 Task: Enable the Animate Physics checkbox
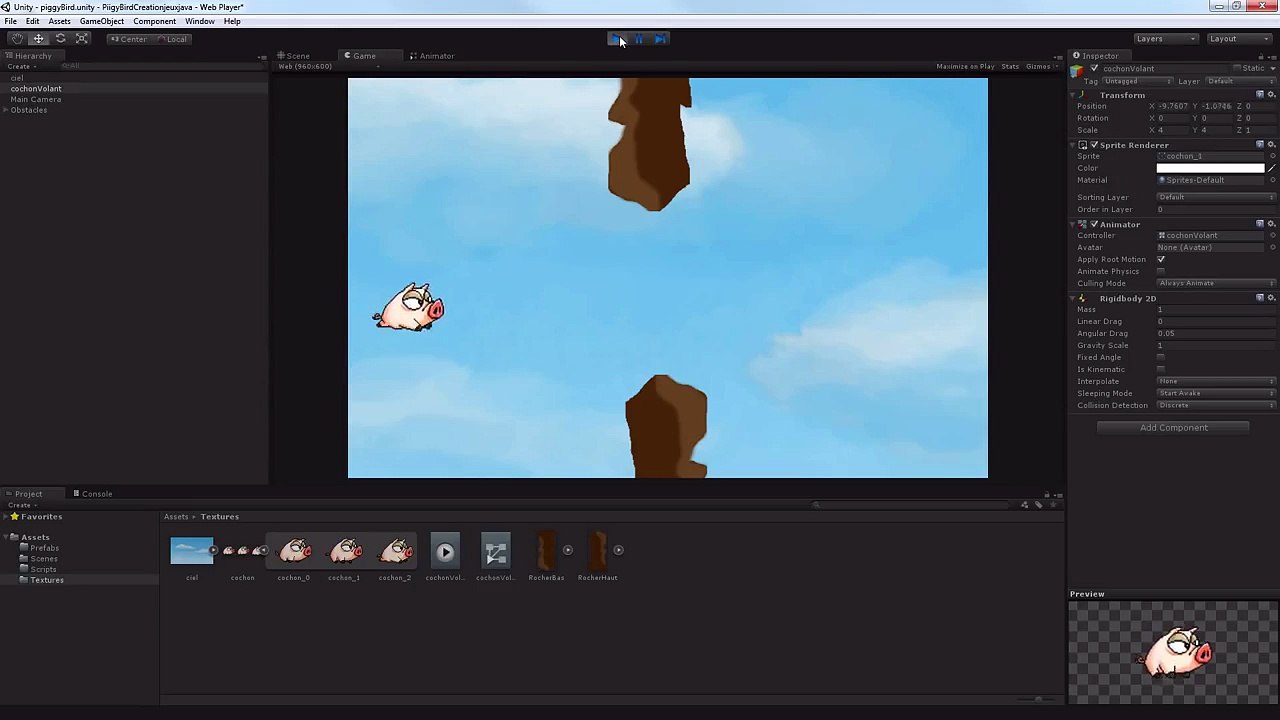point(1161,271)
